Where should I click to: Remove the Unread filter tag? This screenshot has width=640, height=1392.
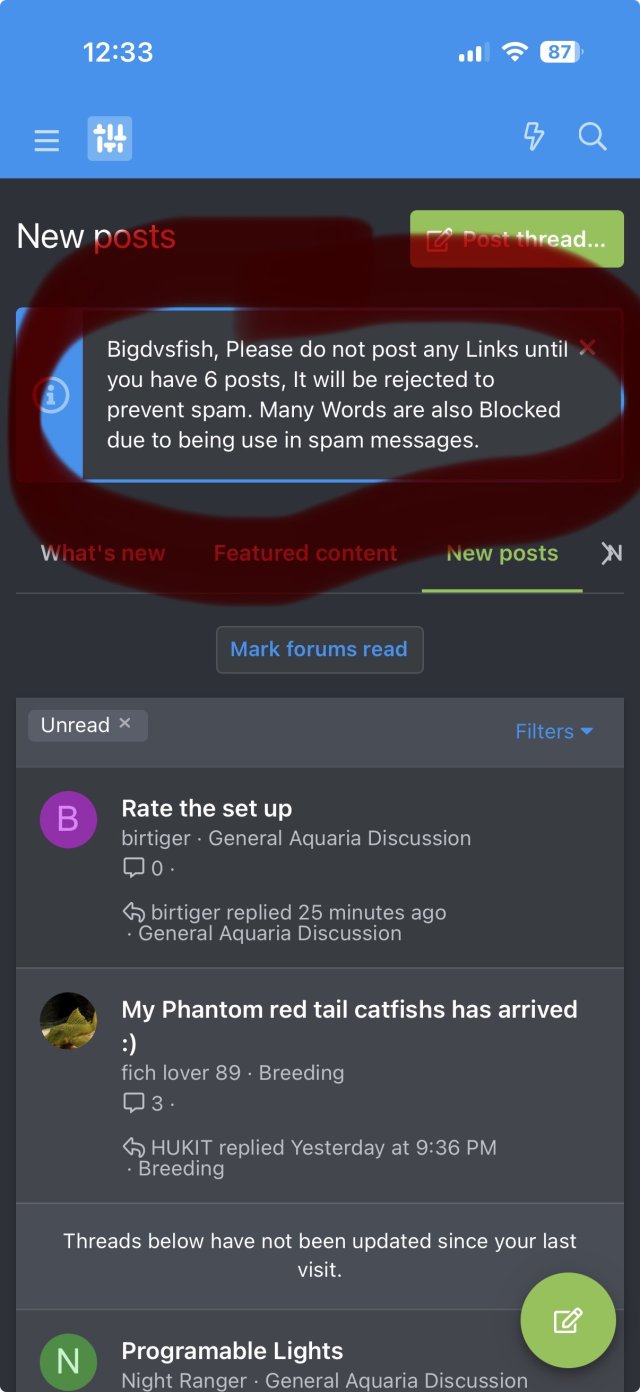pos(125,723)
